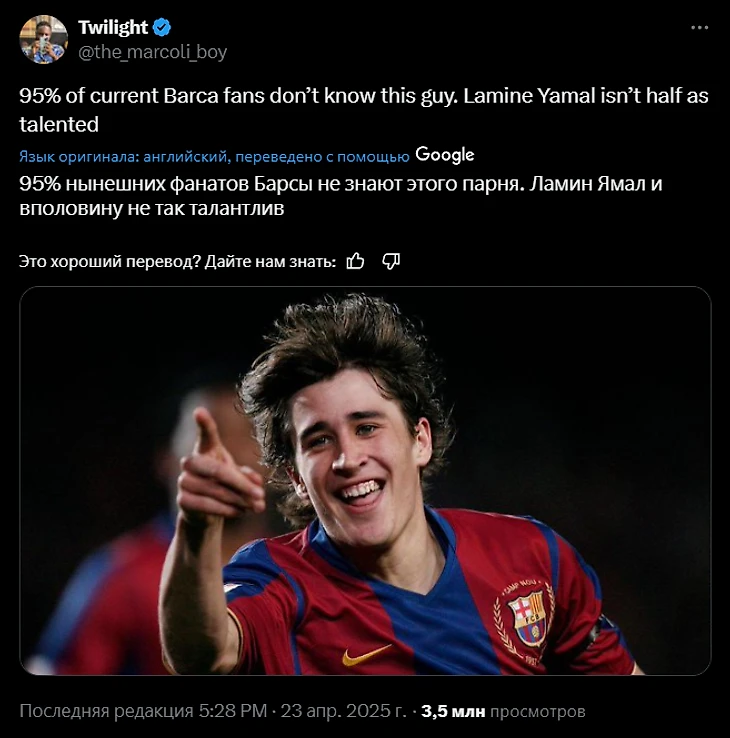Open the attached player photo

click(365, 480)
